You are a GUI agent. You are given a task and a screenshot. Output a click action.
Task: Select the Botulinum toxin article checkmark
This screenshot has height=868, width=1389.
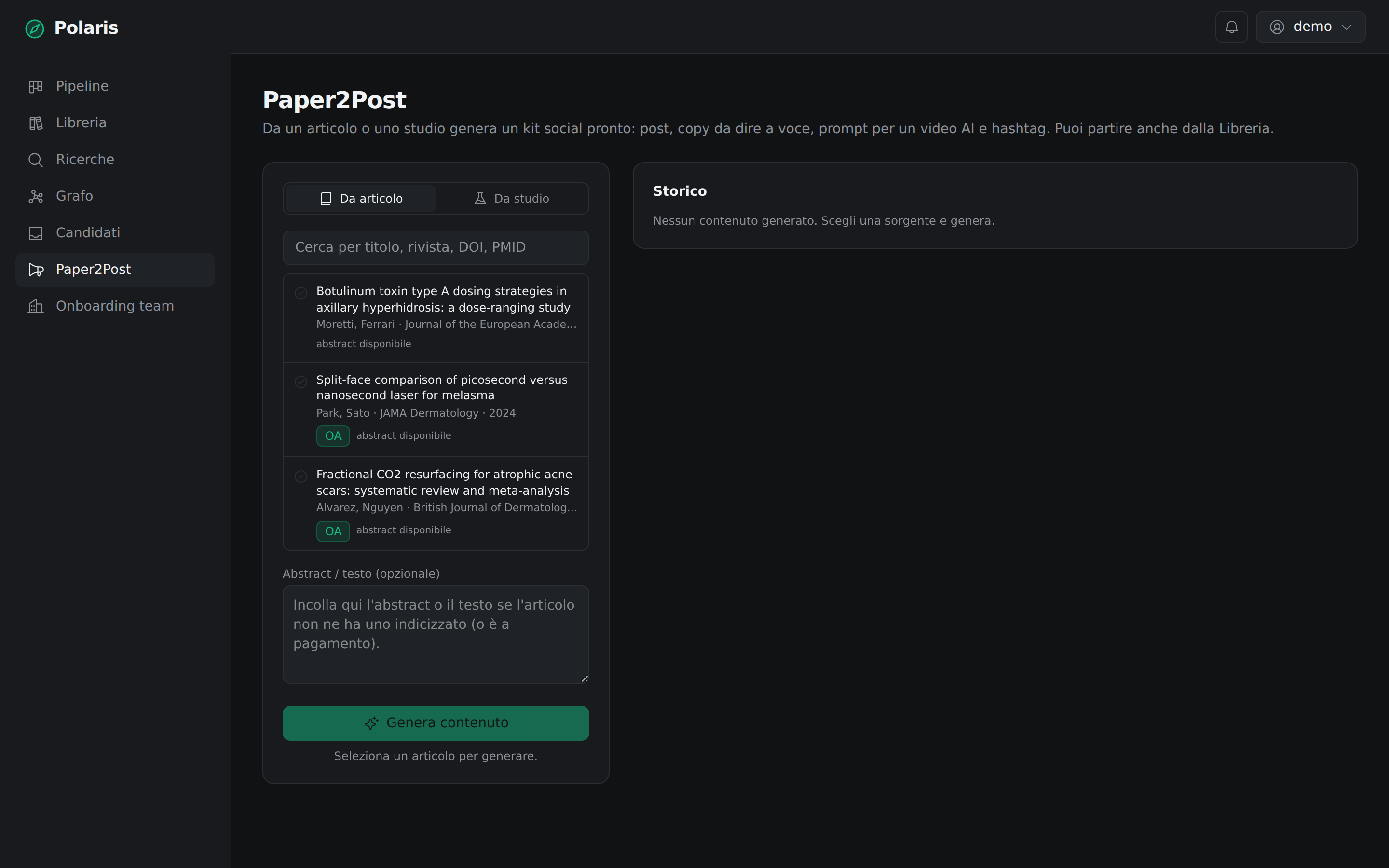pos(301,293)
